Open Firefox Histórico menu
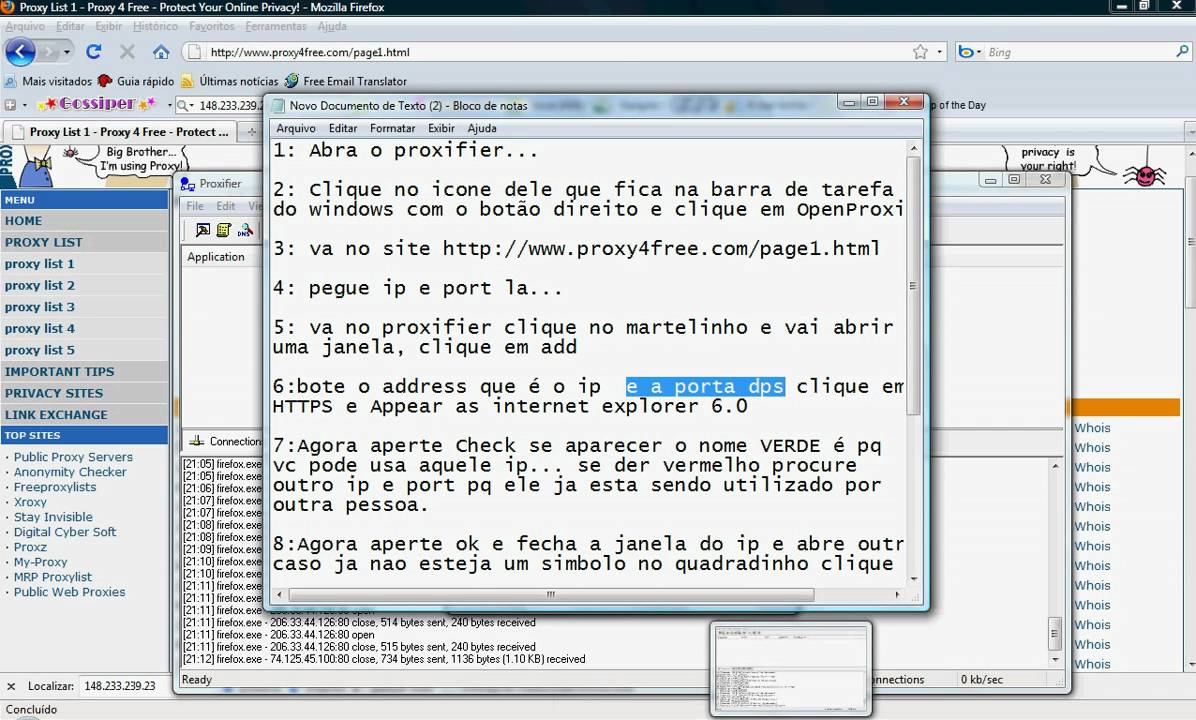The height and width of the screenshot is (720, 1196). (155, 26)
